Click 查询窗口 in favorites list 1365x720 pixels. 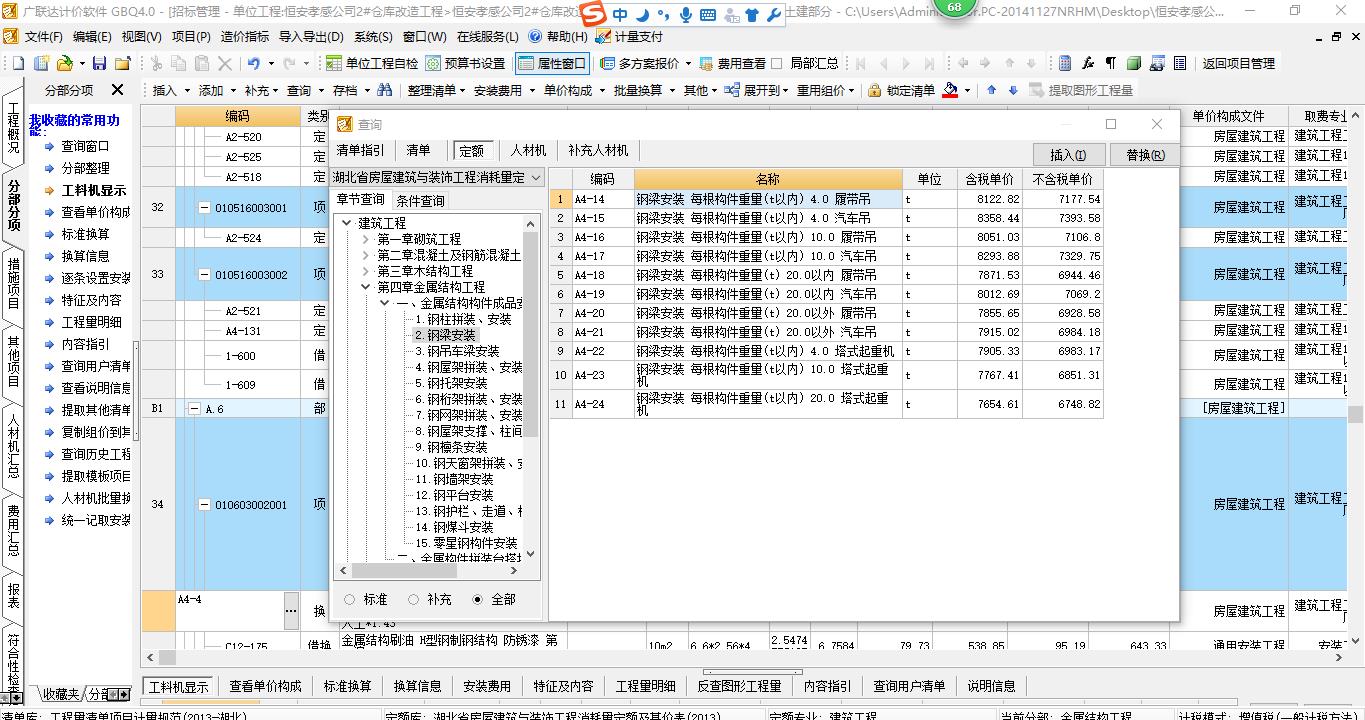tap(86, 146)
